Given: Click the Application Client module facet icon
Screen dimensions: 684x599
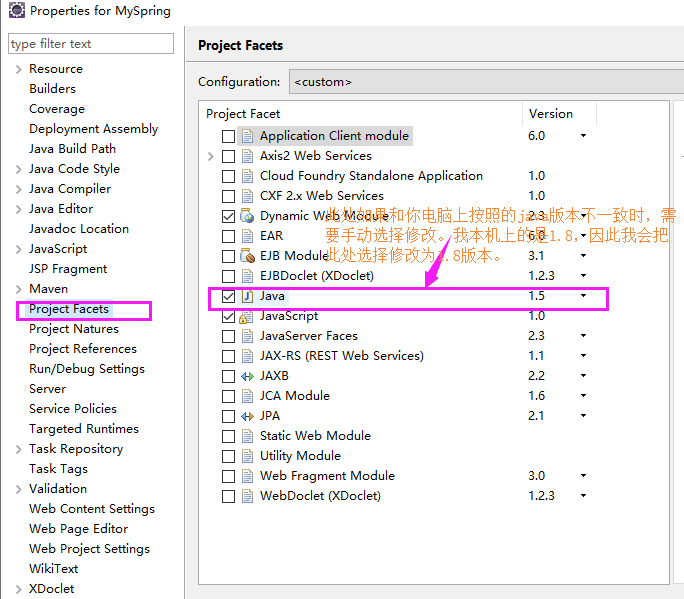Looking at the screenshot, I should click(247, 136).
